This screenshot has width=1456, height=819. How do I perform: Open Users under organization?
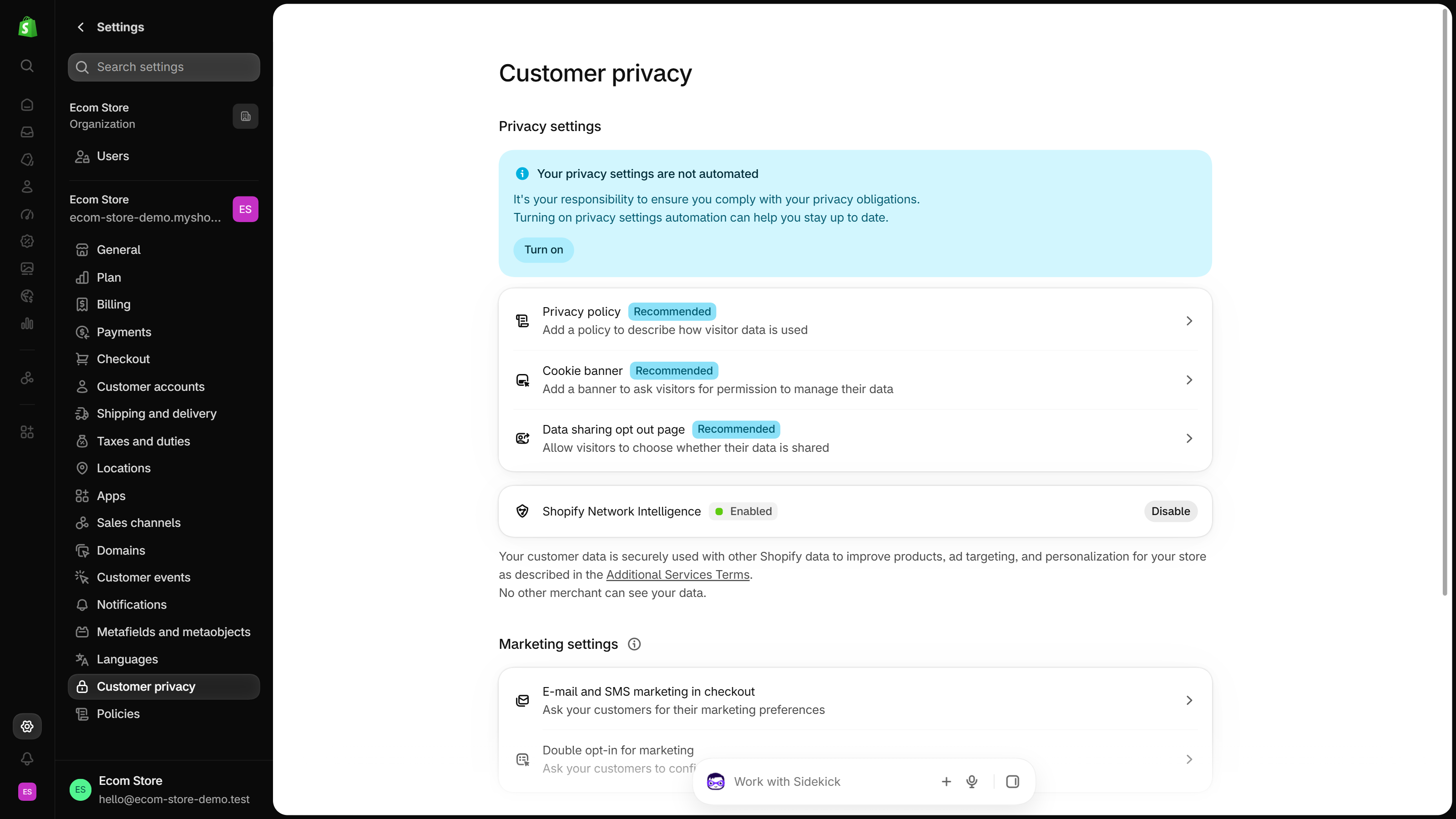tap(164, 156)
